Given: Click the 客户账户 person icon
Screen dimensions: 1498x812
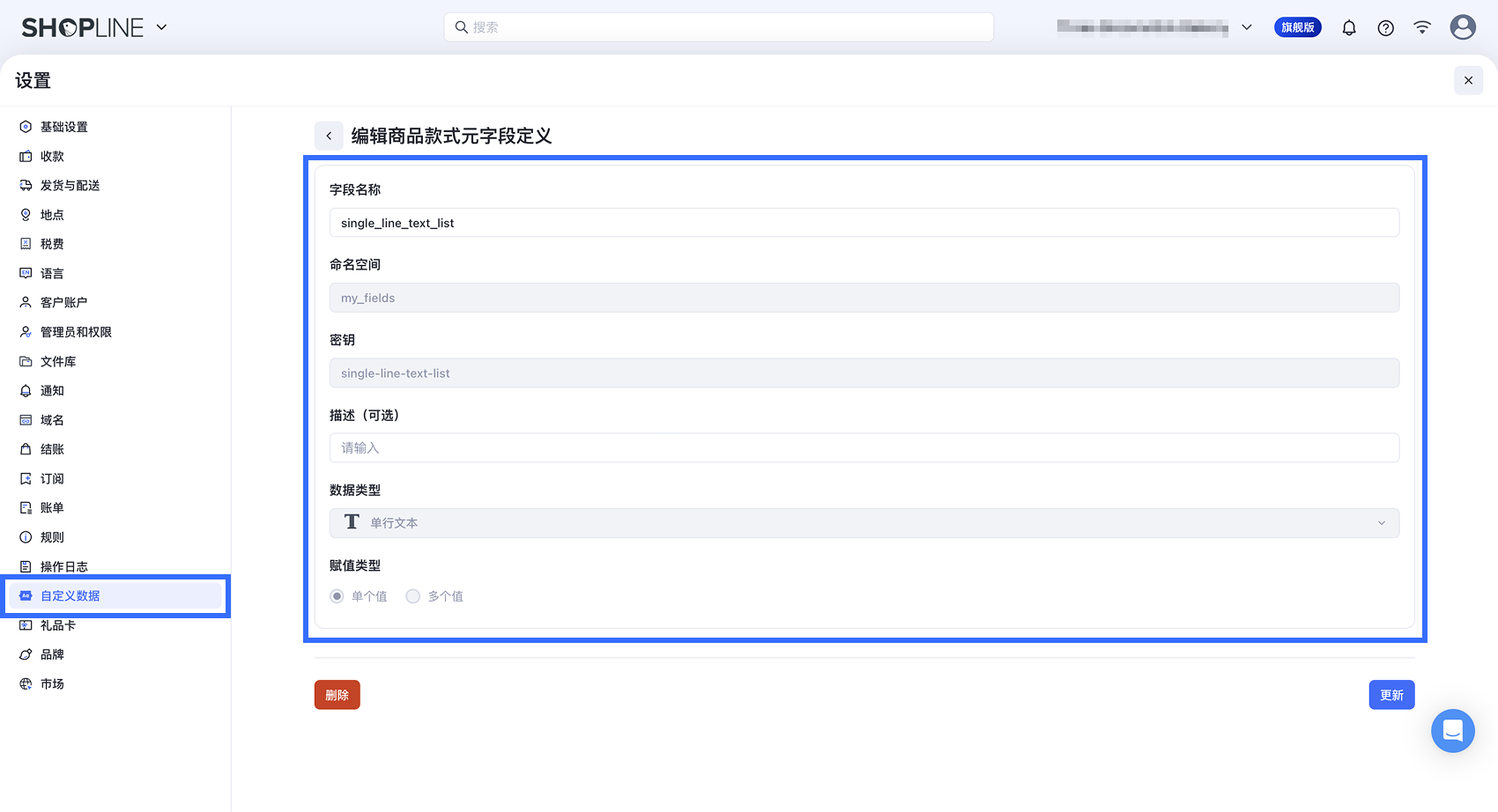Looking at the screenshot, I should (26, 302).
